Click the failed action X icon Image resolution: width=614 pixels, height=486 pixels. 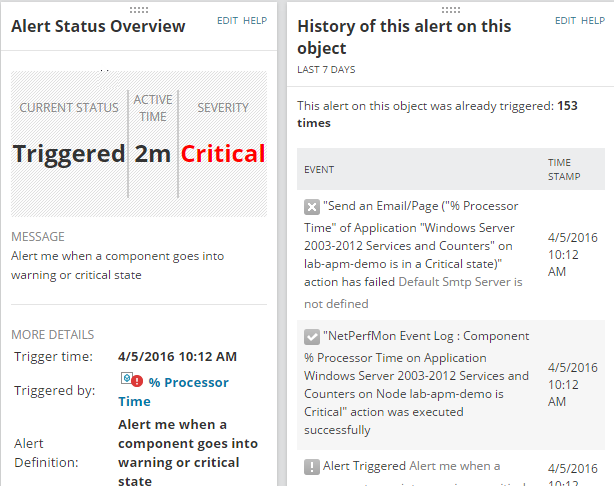[312, 207]
